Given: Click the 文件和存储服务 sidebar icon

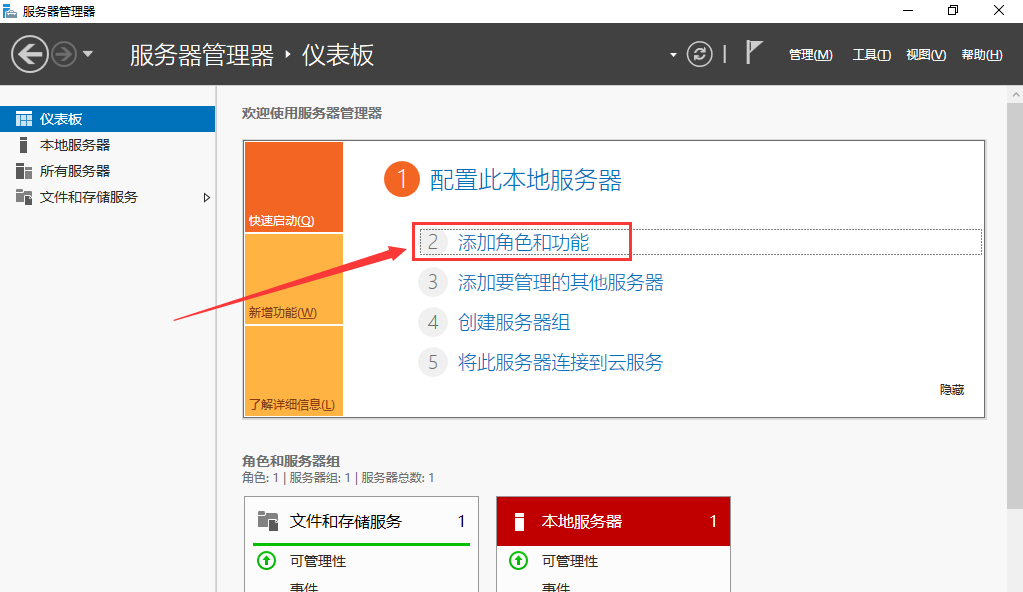Looking at the screenshot, I should click(x=23, y=197).
